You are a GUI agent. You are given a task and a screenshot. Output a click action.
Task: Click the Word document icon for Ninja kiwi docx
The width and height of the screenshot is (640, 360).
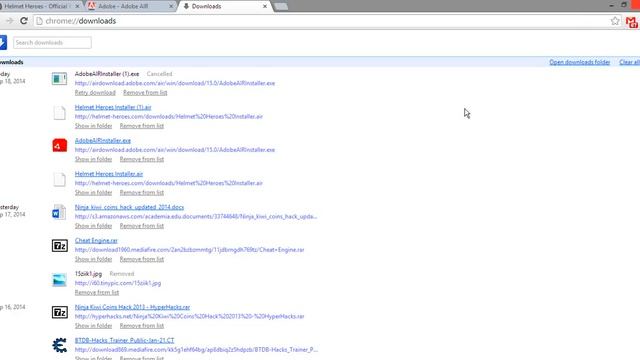59,212
